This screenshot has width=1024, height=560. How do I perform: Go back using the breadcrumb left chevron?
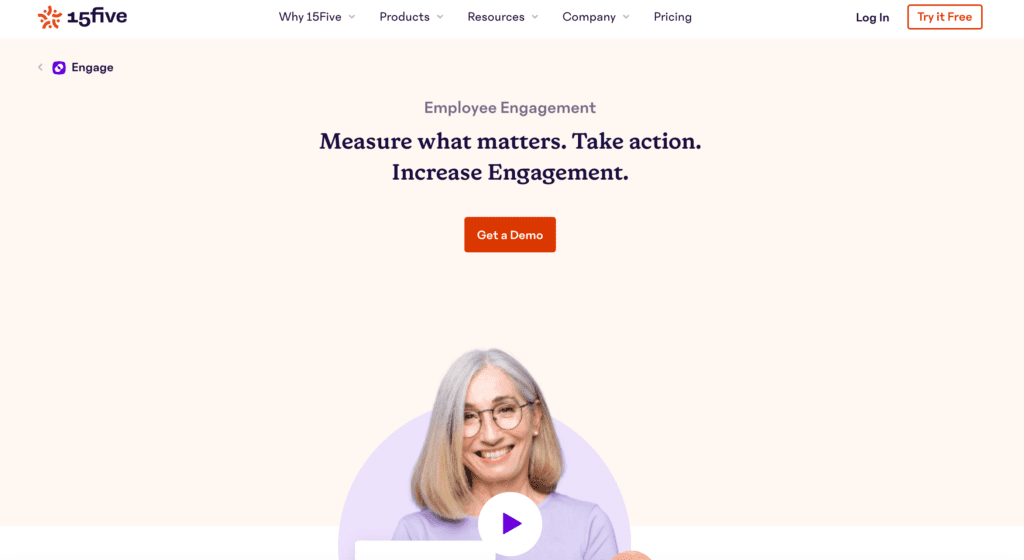click(x=40, y=67)
